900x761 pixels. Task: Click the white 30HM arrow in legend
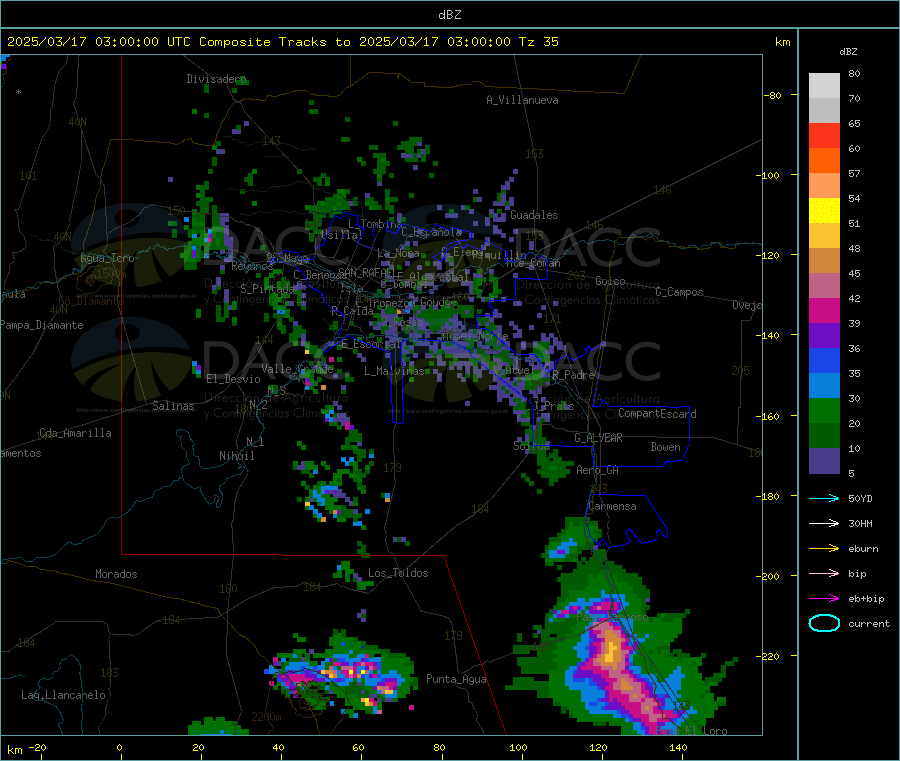824,523
